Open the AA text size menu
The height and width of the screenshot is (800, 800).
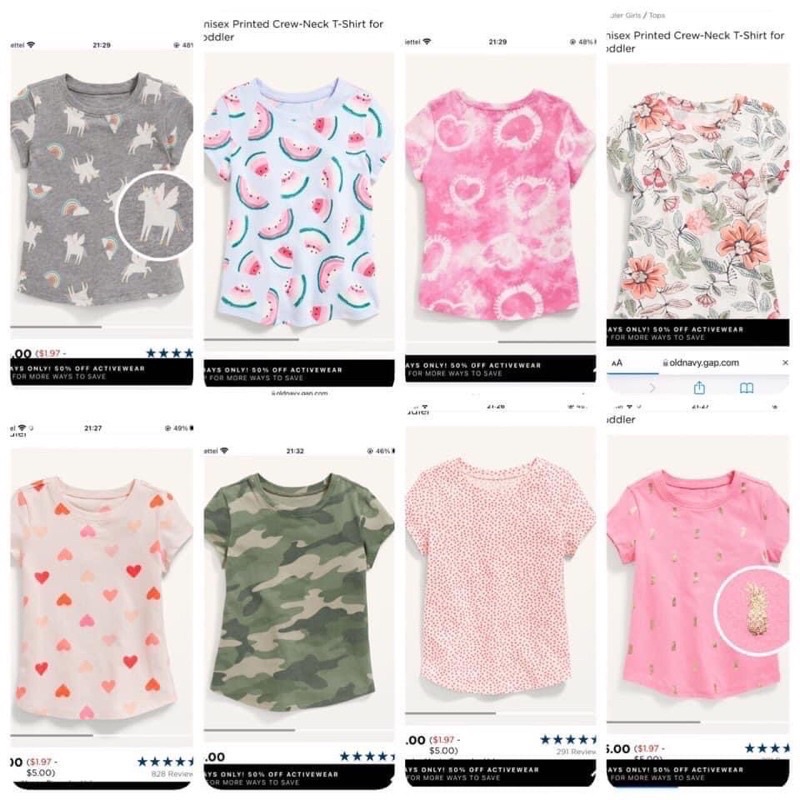(x=617, y=363)
